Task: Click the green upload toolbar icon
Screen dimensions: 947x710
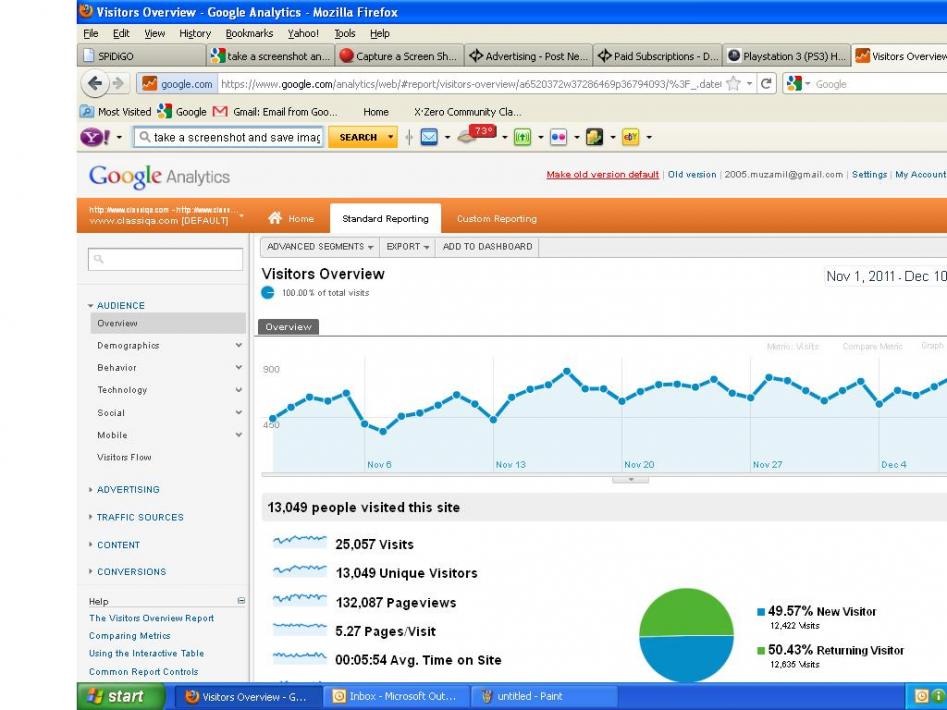Action: click(x=522, y=138)
